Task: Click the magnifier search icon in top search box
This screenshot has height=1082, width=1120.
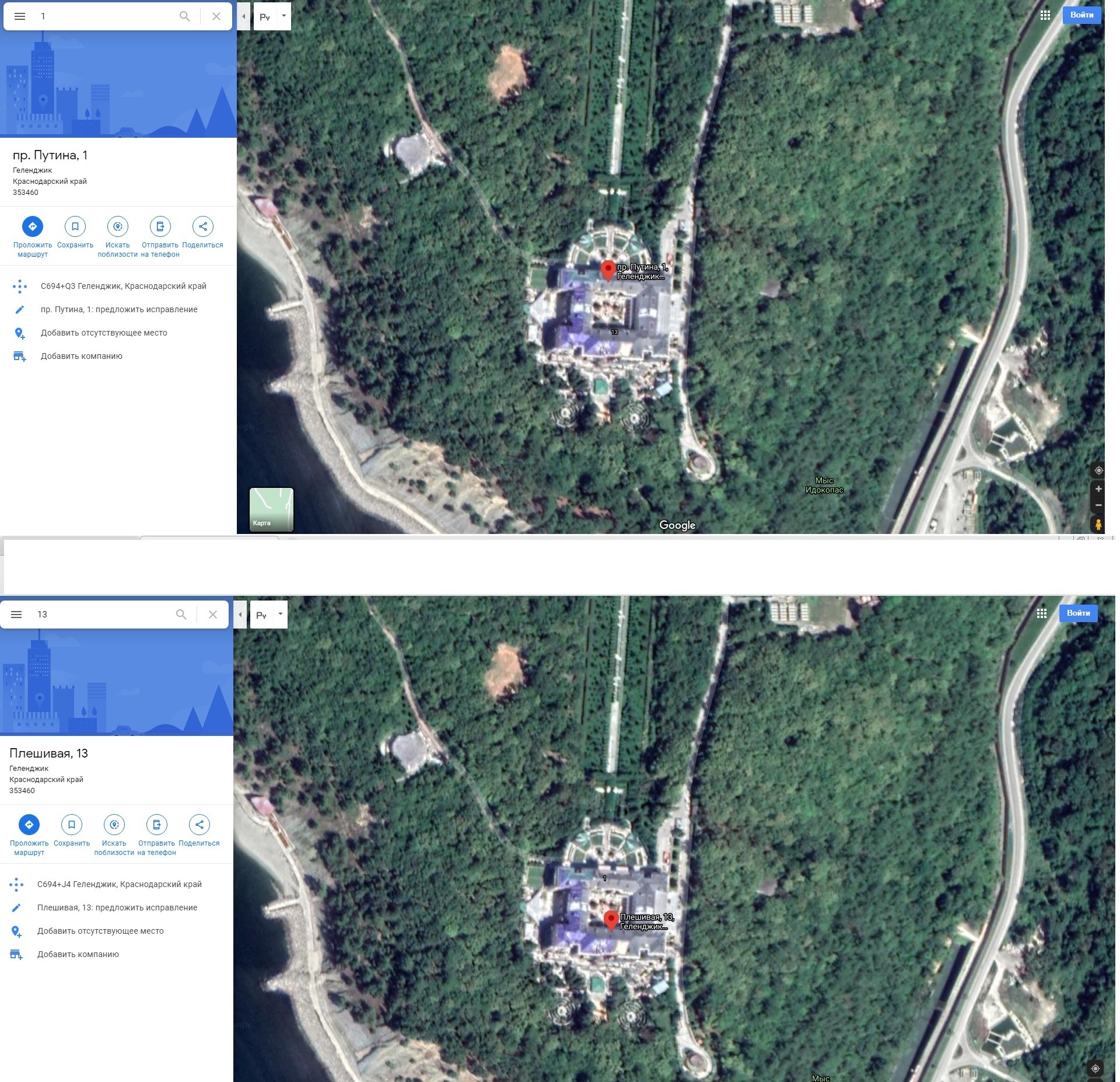Action: click(x=185, y=16)
